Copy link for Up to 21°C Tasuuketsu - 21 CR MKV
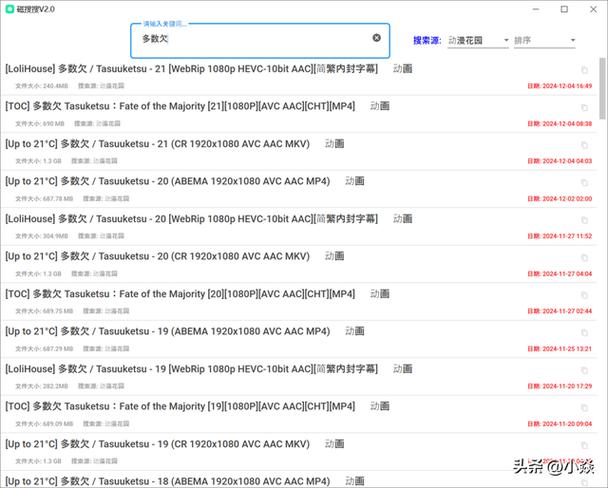Viewport: 608px width, 488px height. coord(584,145)
